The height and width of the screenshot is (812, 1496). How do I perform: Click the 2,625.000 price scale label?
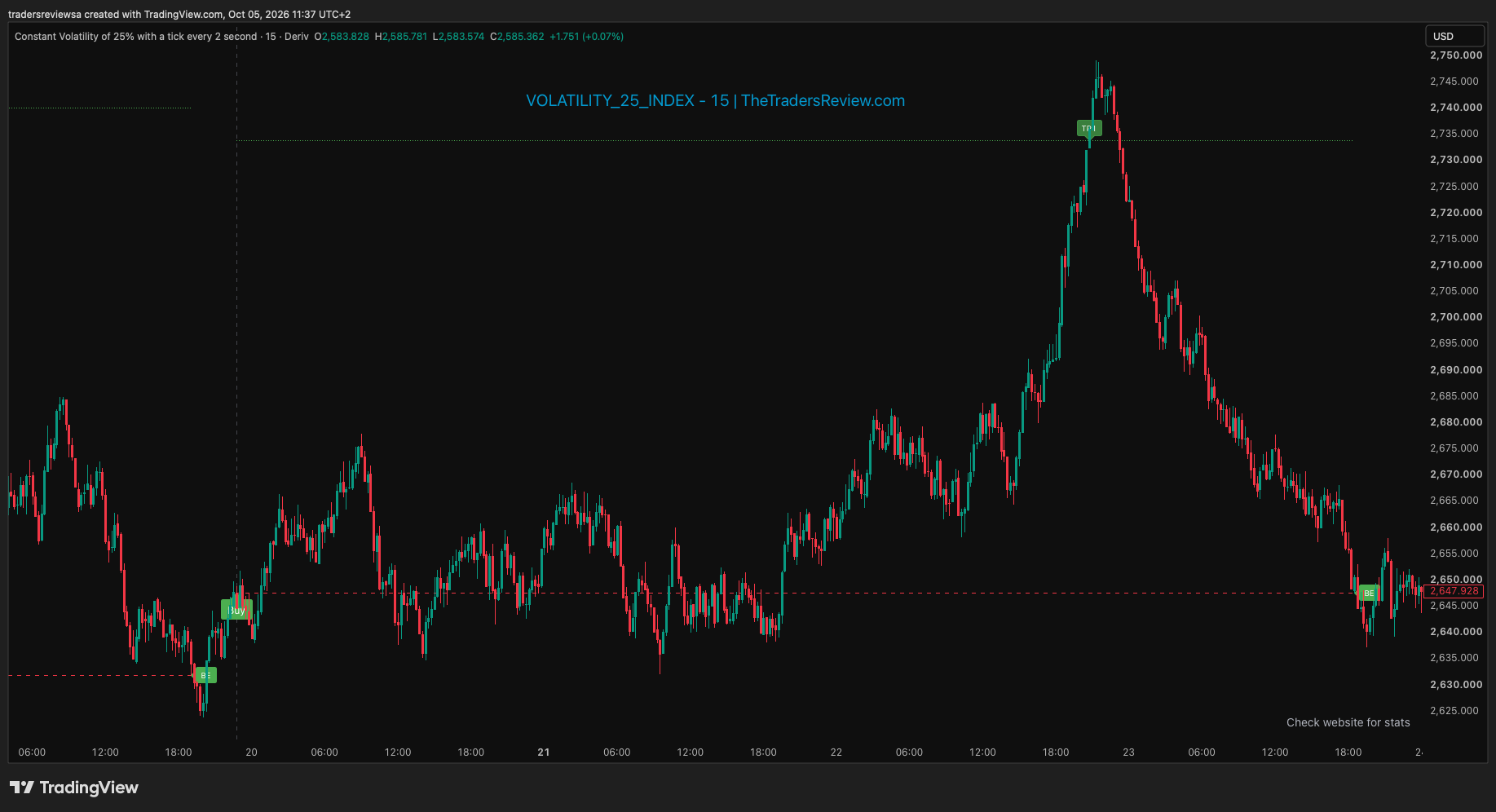tap(1456, 711)
